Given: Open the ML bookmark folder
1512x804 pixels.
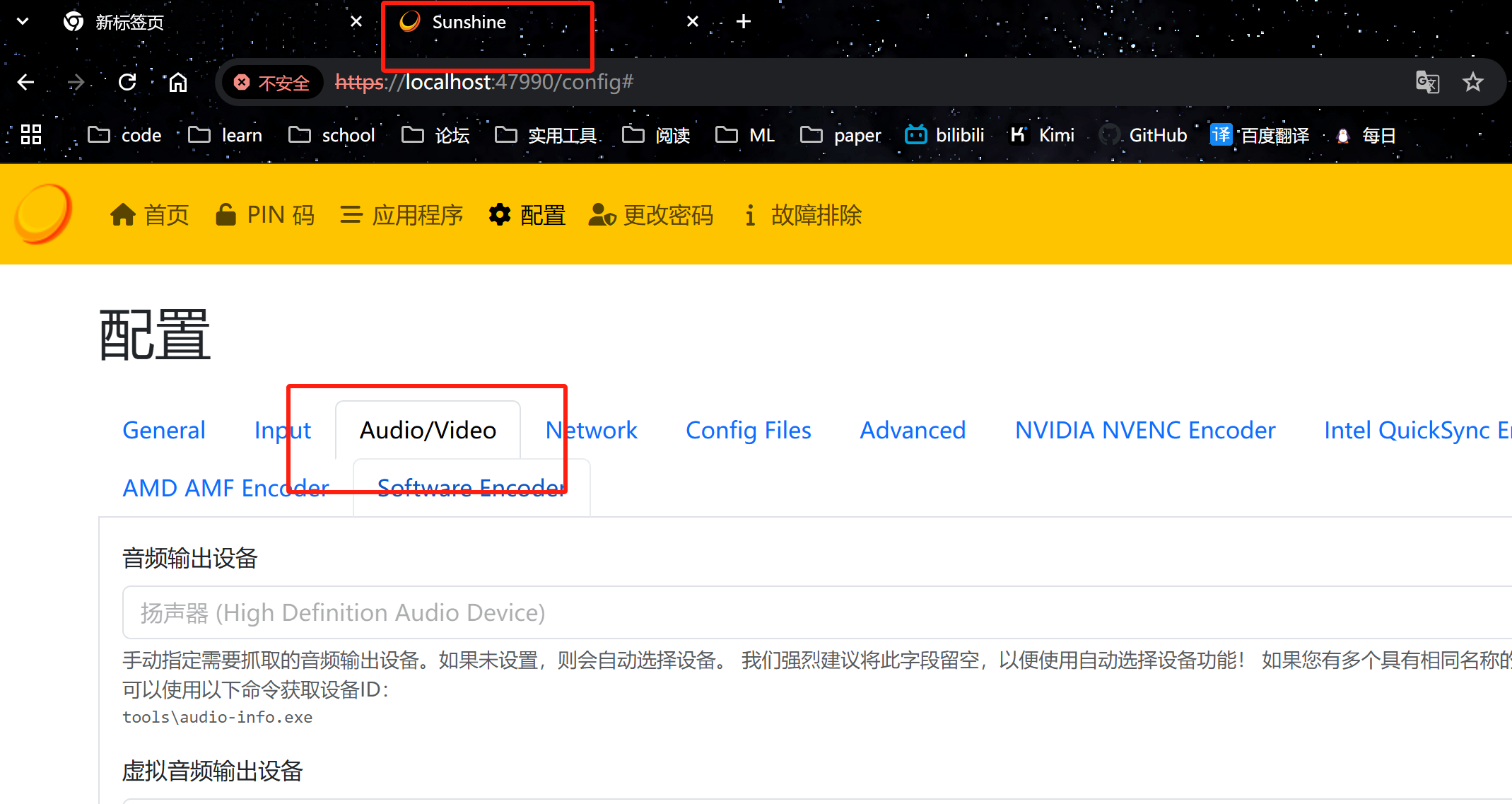Looking at the screenshot, I should coord(745,134).
